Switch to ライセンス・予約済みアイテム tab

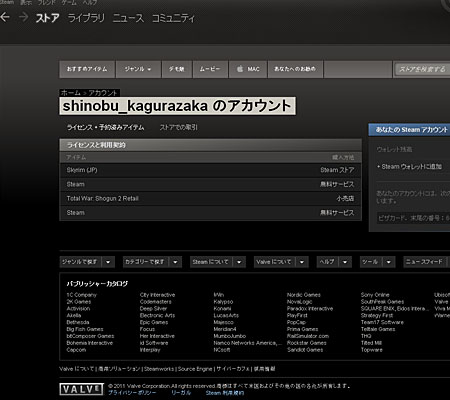(x=106, y=127)
